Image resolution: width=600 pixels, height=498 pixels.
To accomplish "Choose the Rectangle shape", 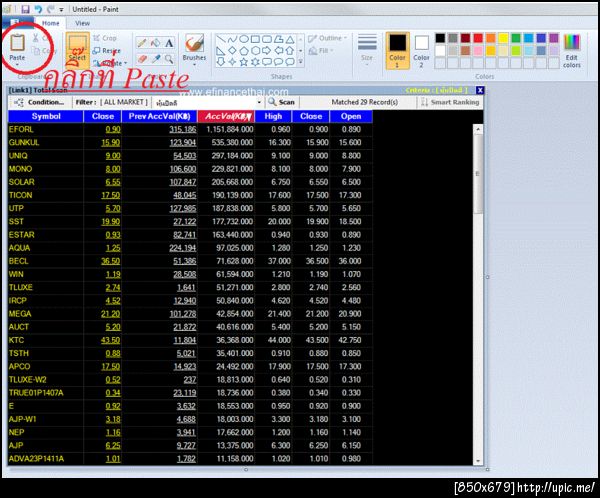I will 255,39.
